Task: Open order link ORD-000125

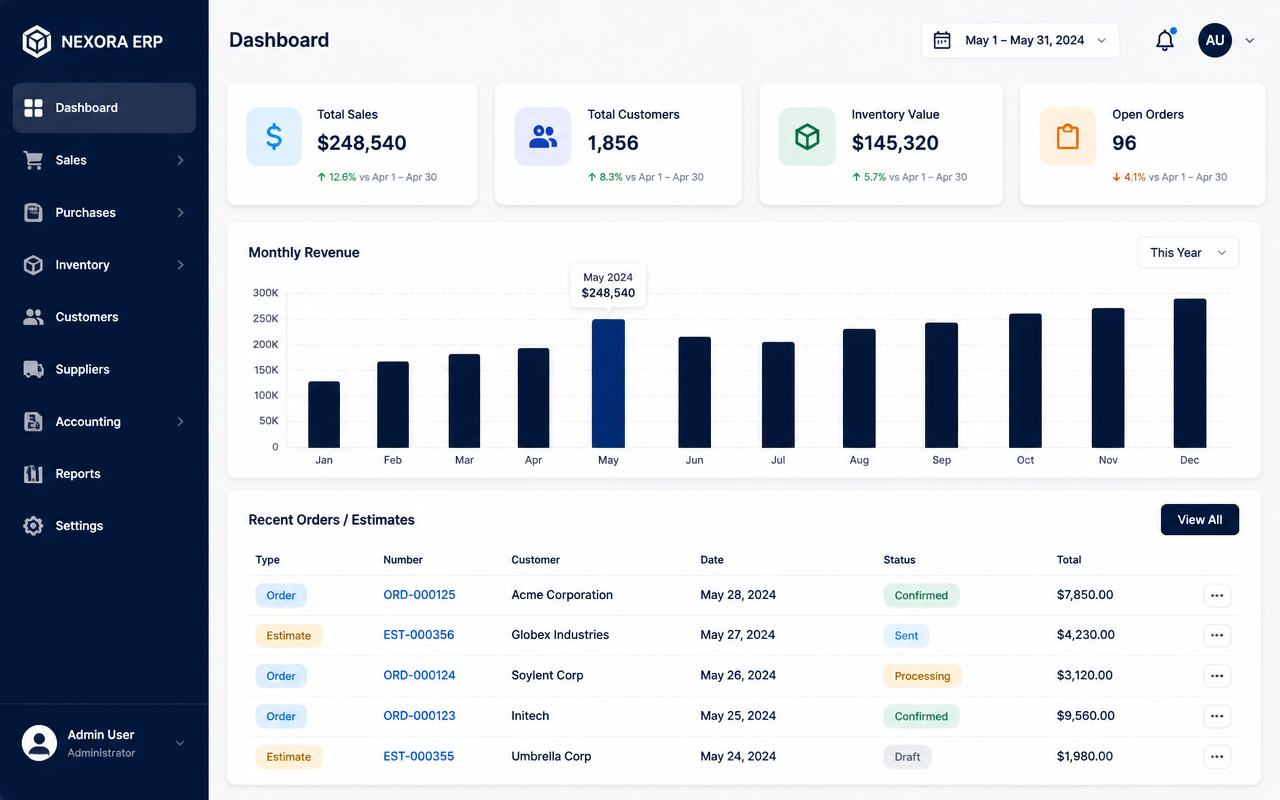Action: click(x=419, y=595)
